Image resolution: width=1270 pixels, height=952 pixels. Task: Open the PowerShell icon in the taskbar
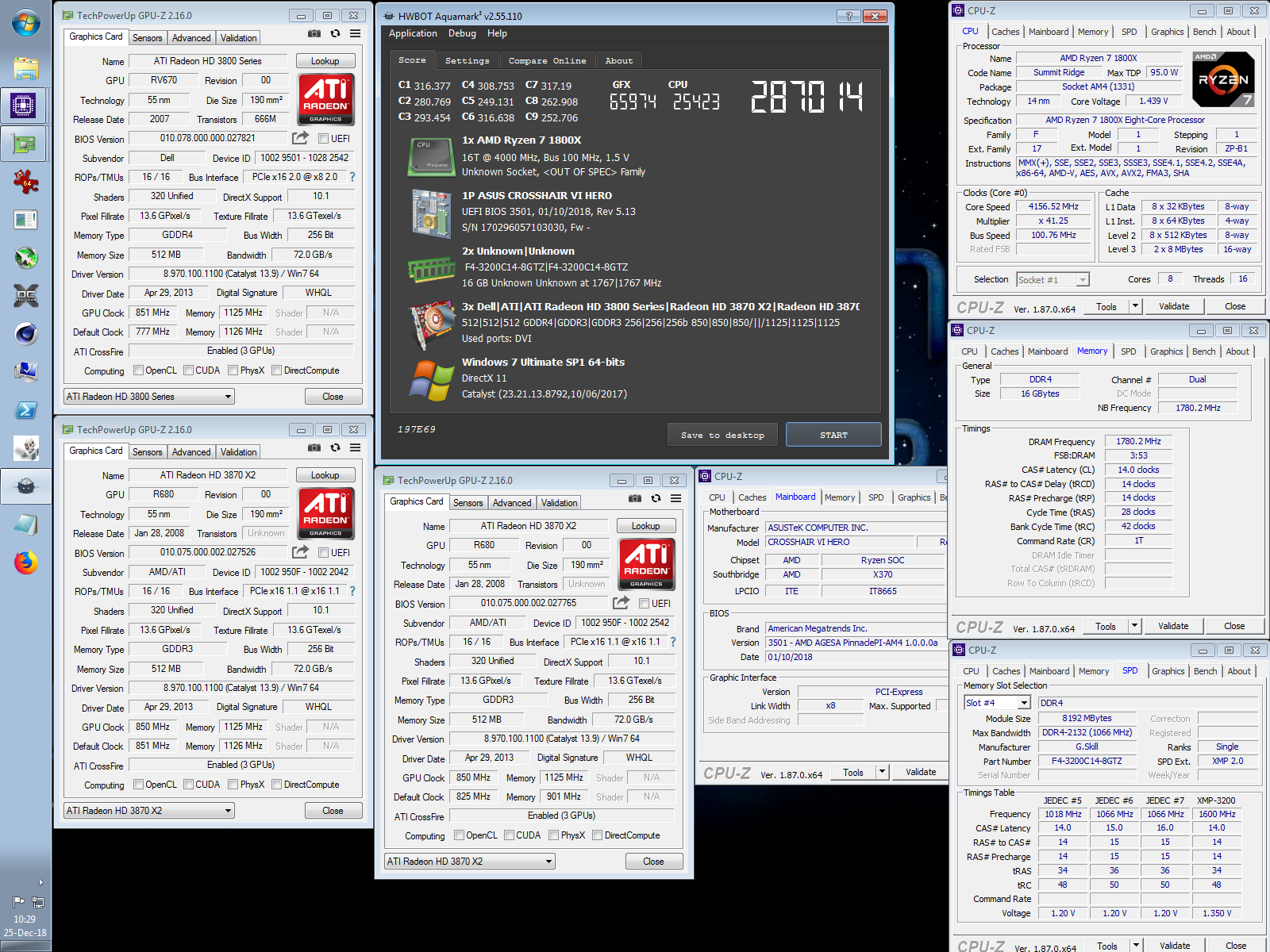click(x=25, y=410)
